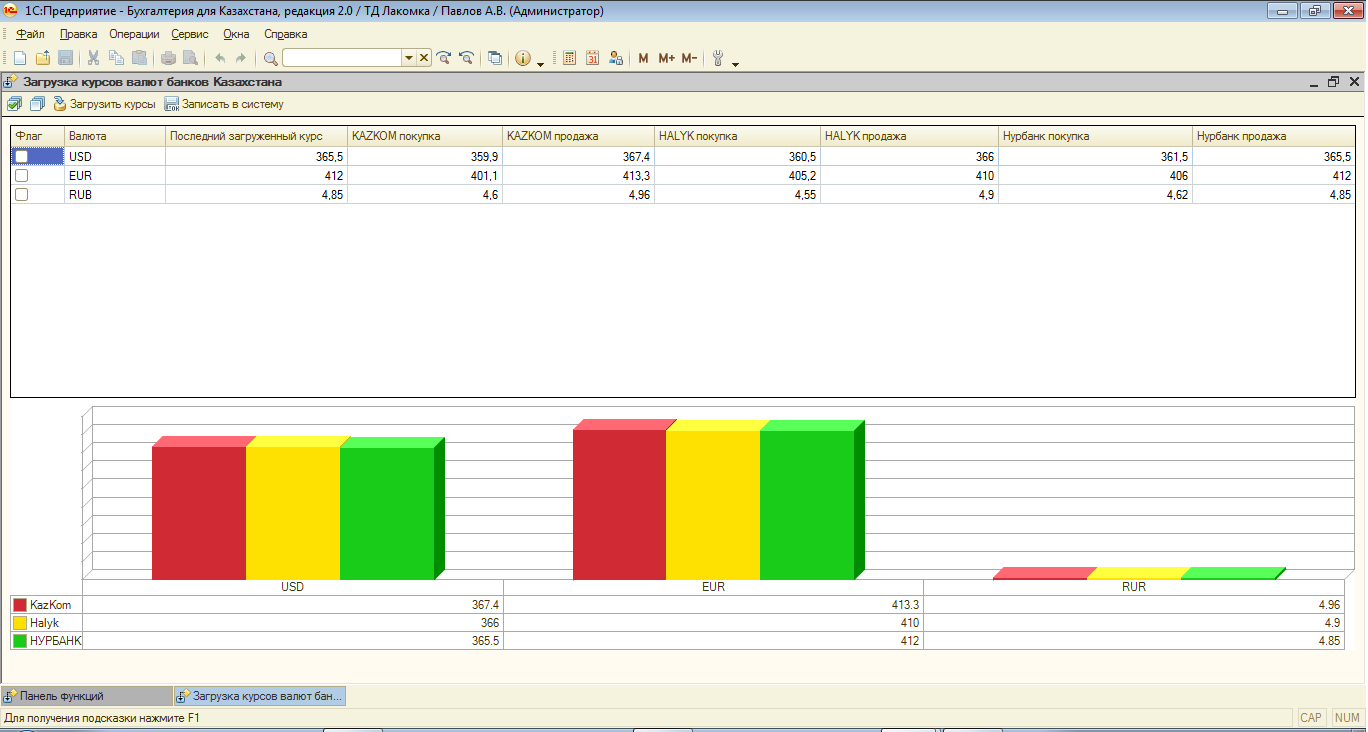
Task: Open the Сервис menu
Action: pyautogui.click(x=190, y=34)
